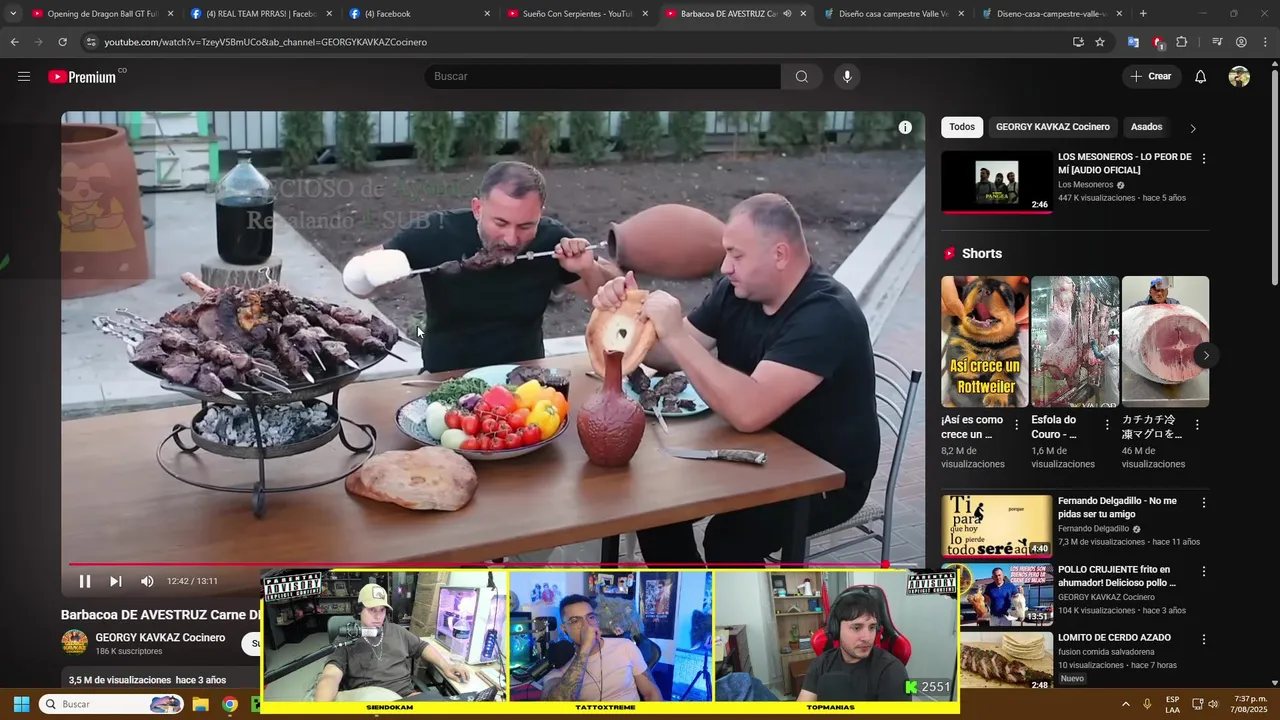Screen dimensions: 1280x720
Task: Start voice search with microphone icon
Action: [847, 76]
